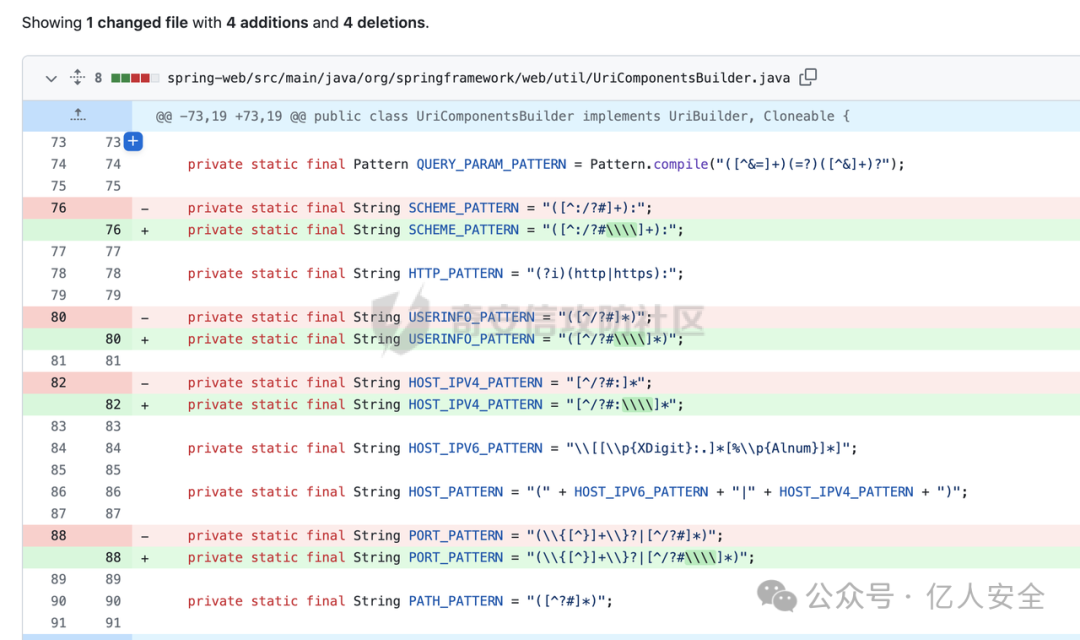Collapse the UriComponentsBuilder.java file diff
The width and height of the screenshot is (1080, 640).
click(51, 78)
